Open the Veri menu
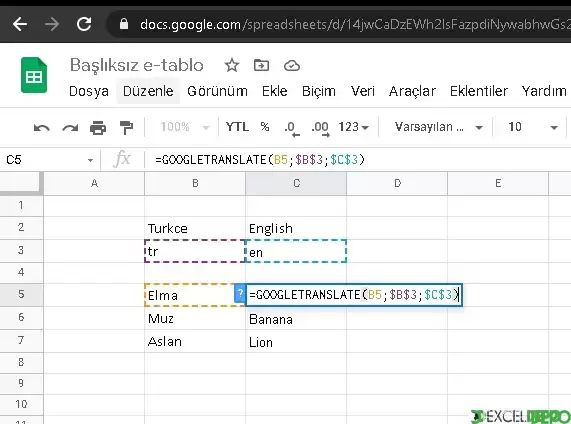Image resolution: width=571 pixels, height=424 pixels. [363, 91]
